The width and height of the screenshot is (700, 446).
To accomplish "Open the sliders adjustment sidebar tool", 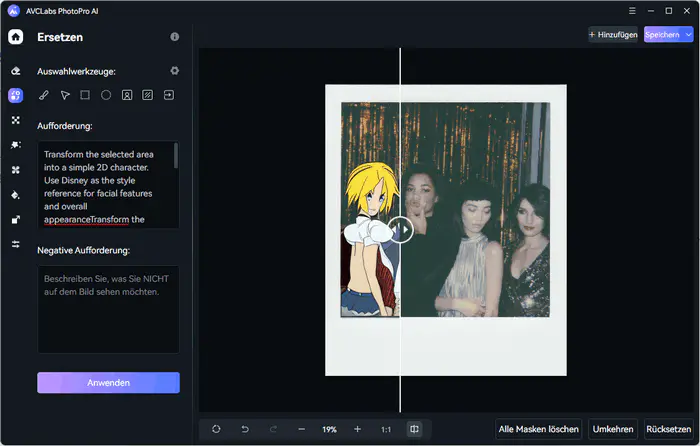I will (x=16, y=244).
